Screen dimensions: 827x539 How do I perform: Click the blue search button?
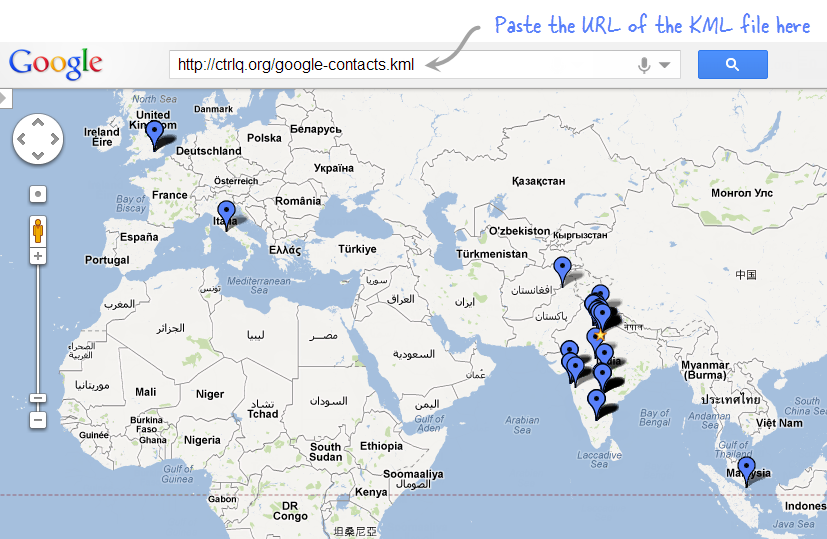tap(733, 64)
